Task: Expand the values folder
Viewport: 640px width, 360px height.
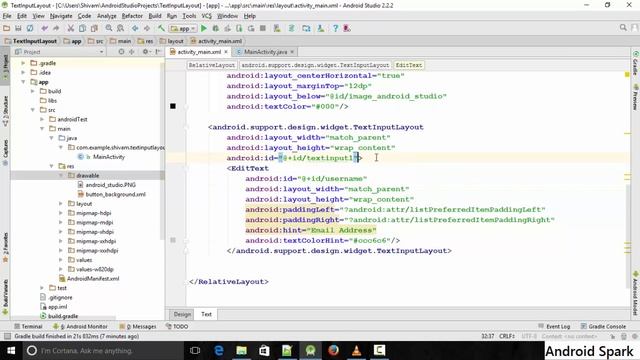Action: 61,260
